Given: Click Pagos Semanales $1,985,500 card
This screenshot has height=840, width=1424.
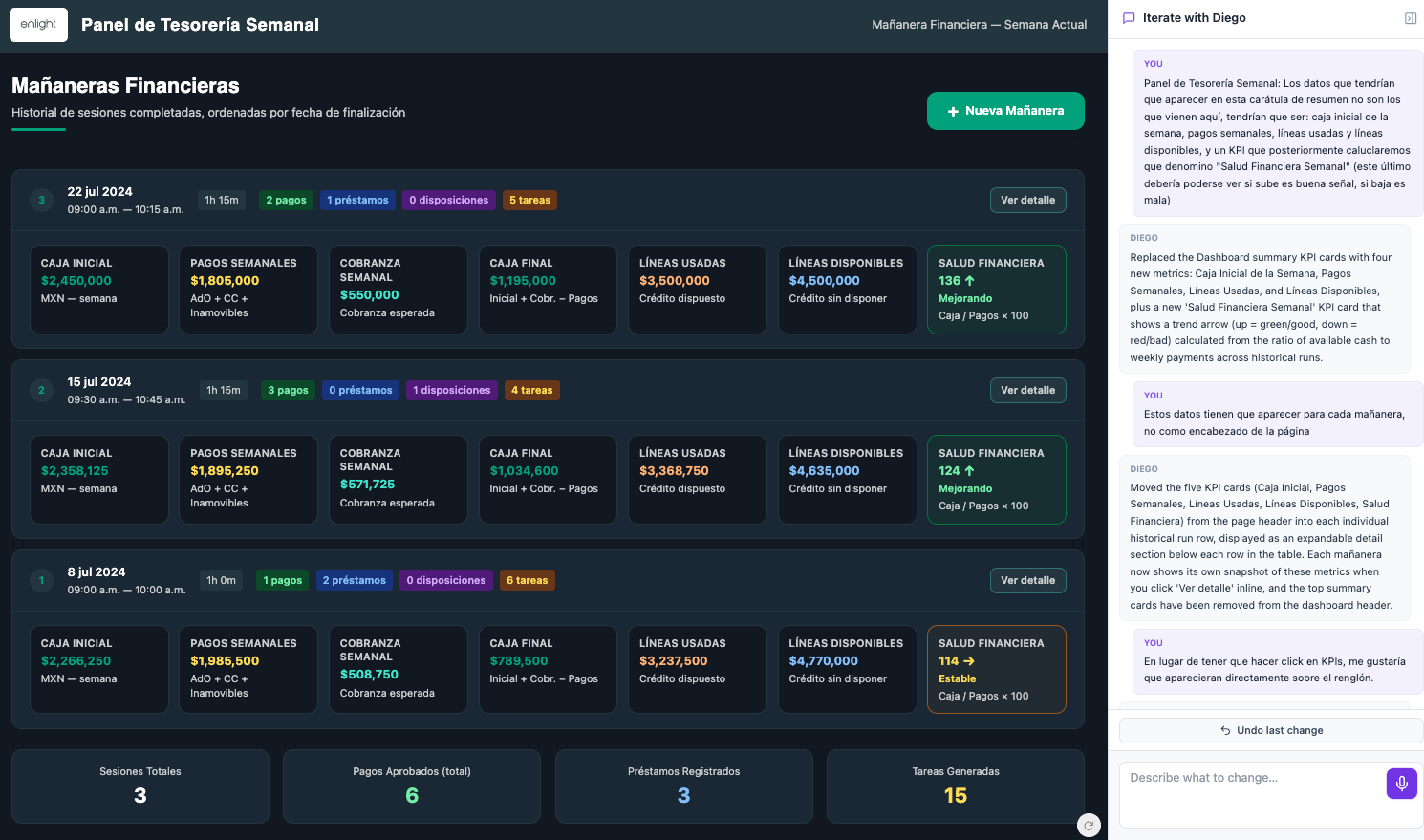Looking at the screenshot, I should coord(248,670).
